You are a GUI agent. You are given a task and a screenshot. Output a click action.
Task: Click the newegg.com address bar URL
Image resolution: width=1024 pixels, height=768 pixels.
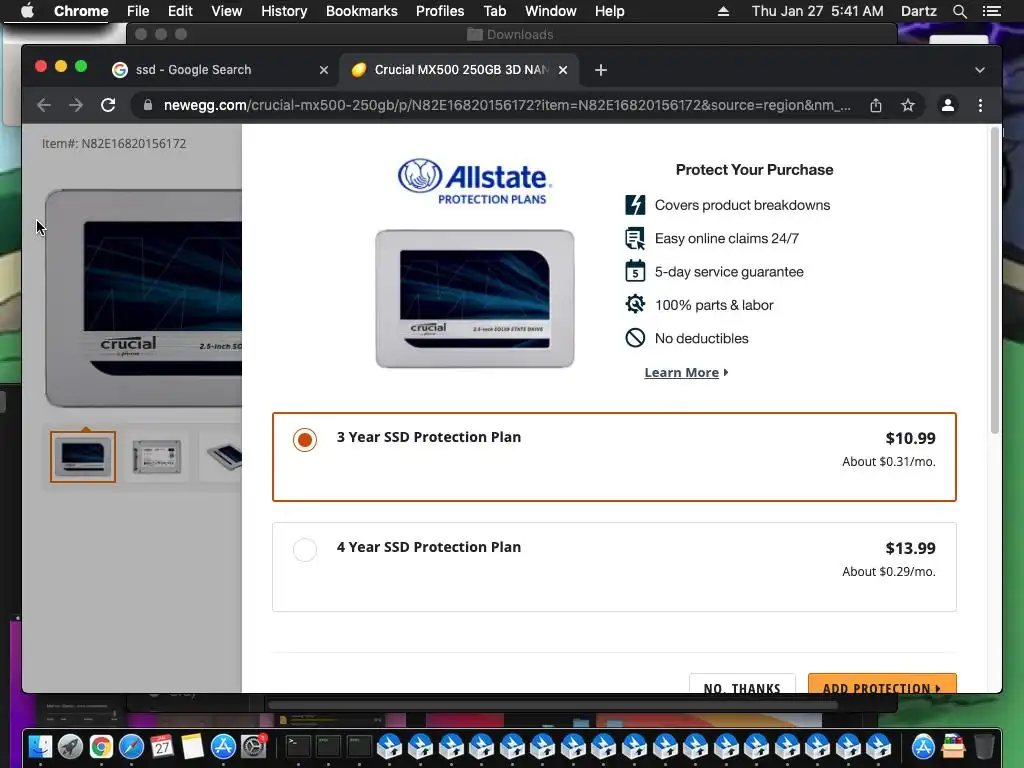pos(507,105)
